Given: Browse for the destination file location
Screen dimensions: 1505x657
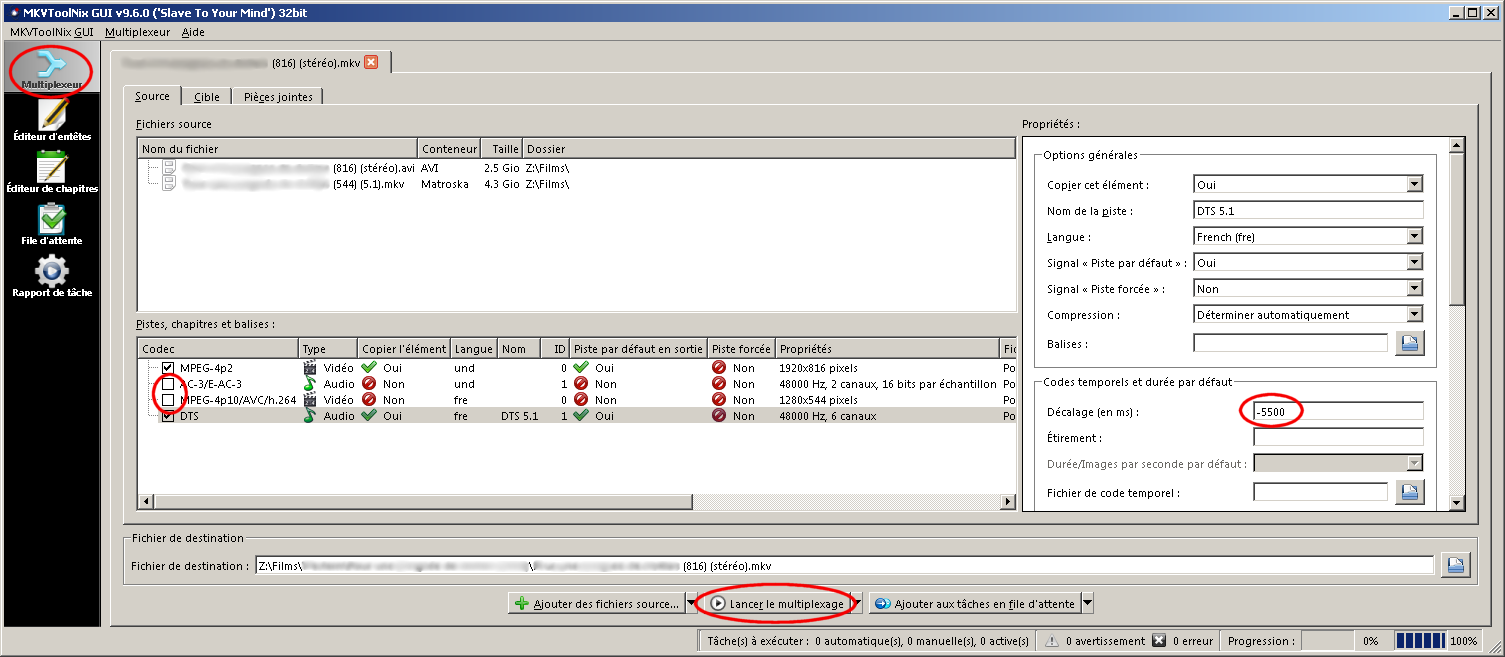Looking at the screenshot, I should (x=1455, y=566).
